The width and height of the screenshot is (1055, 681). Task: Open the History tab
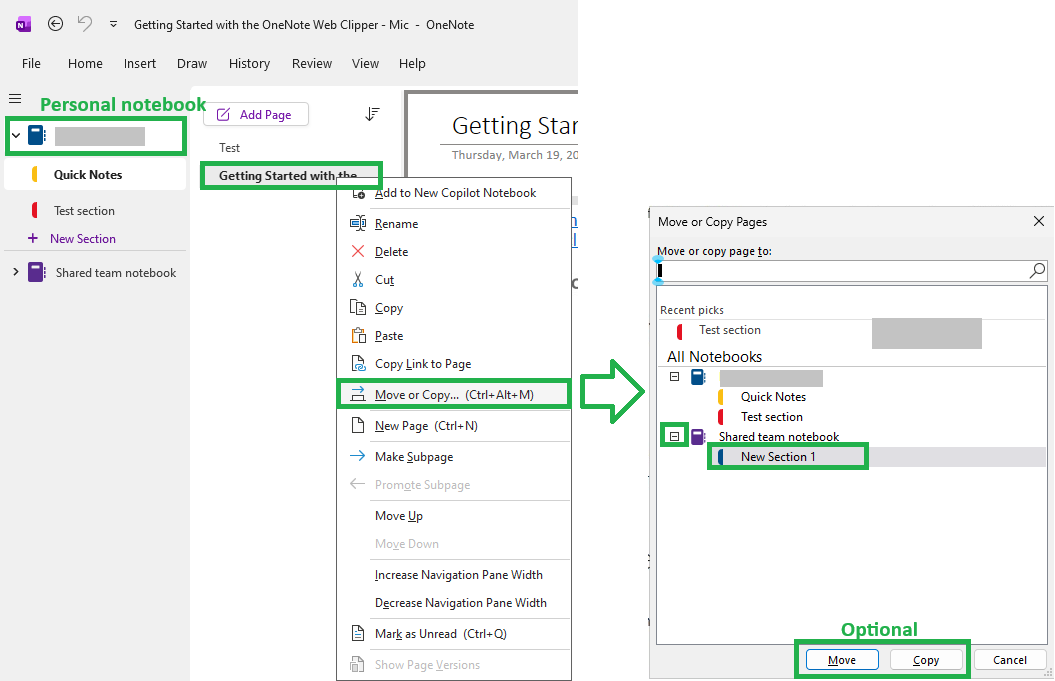click(x=249, y=63)
